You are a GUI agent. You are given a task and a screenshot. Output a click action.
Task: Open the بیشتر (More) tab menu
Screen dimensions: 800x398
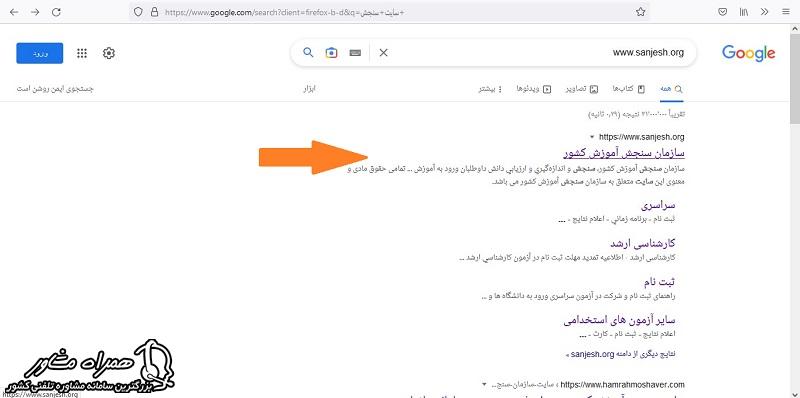tap(490, 89)
